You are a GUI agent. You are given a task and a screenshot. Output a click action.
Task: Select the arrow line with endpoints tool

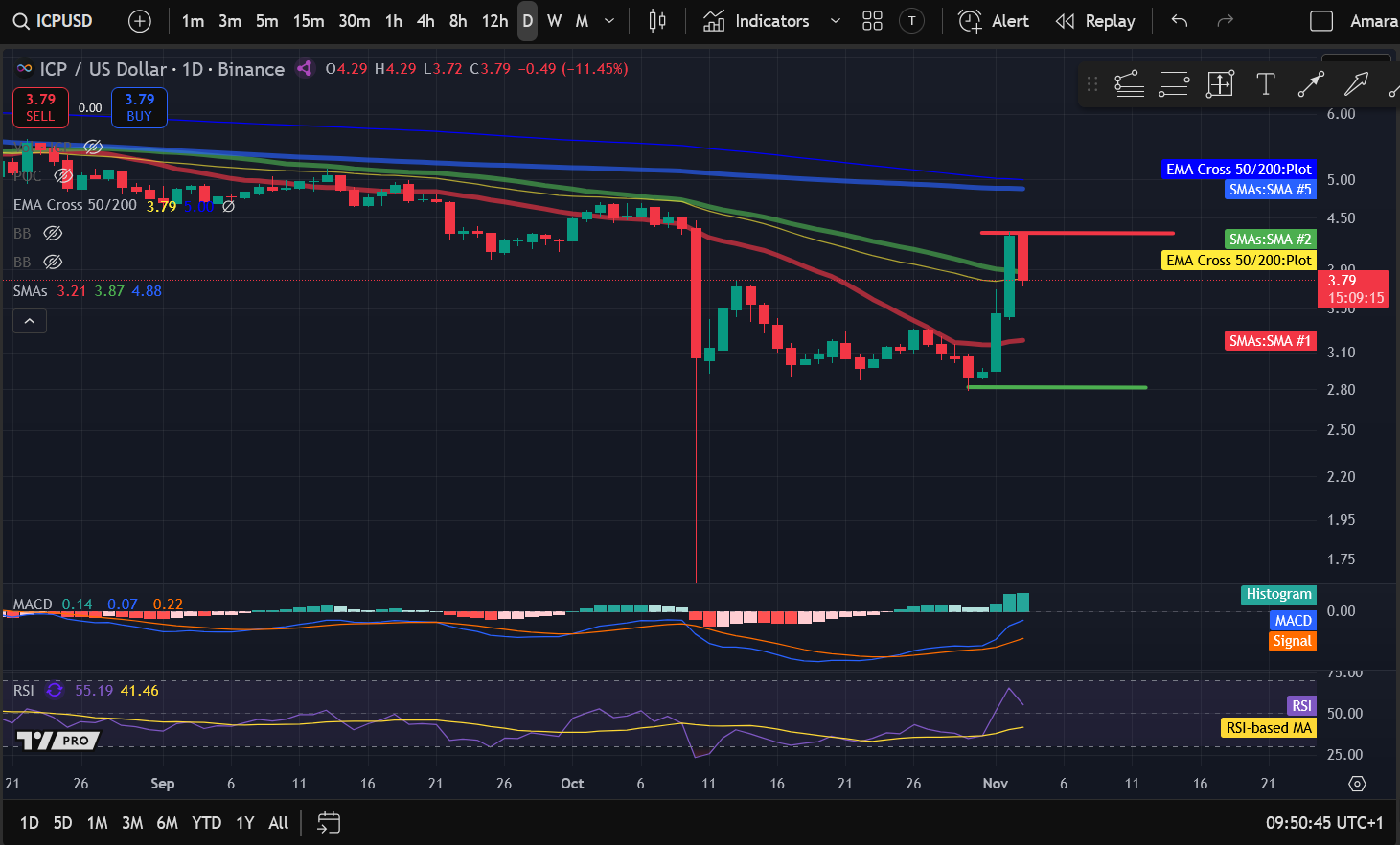point(1311,84)
